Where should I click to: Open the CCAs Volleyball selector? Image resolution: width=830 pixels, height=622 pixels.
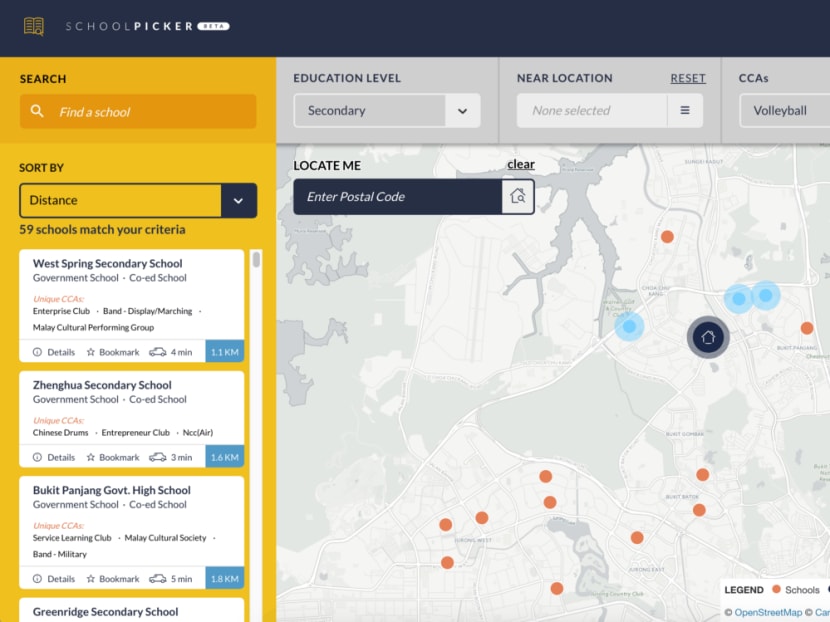[790, 110]
